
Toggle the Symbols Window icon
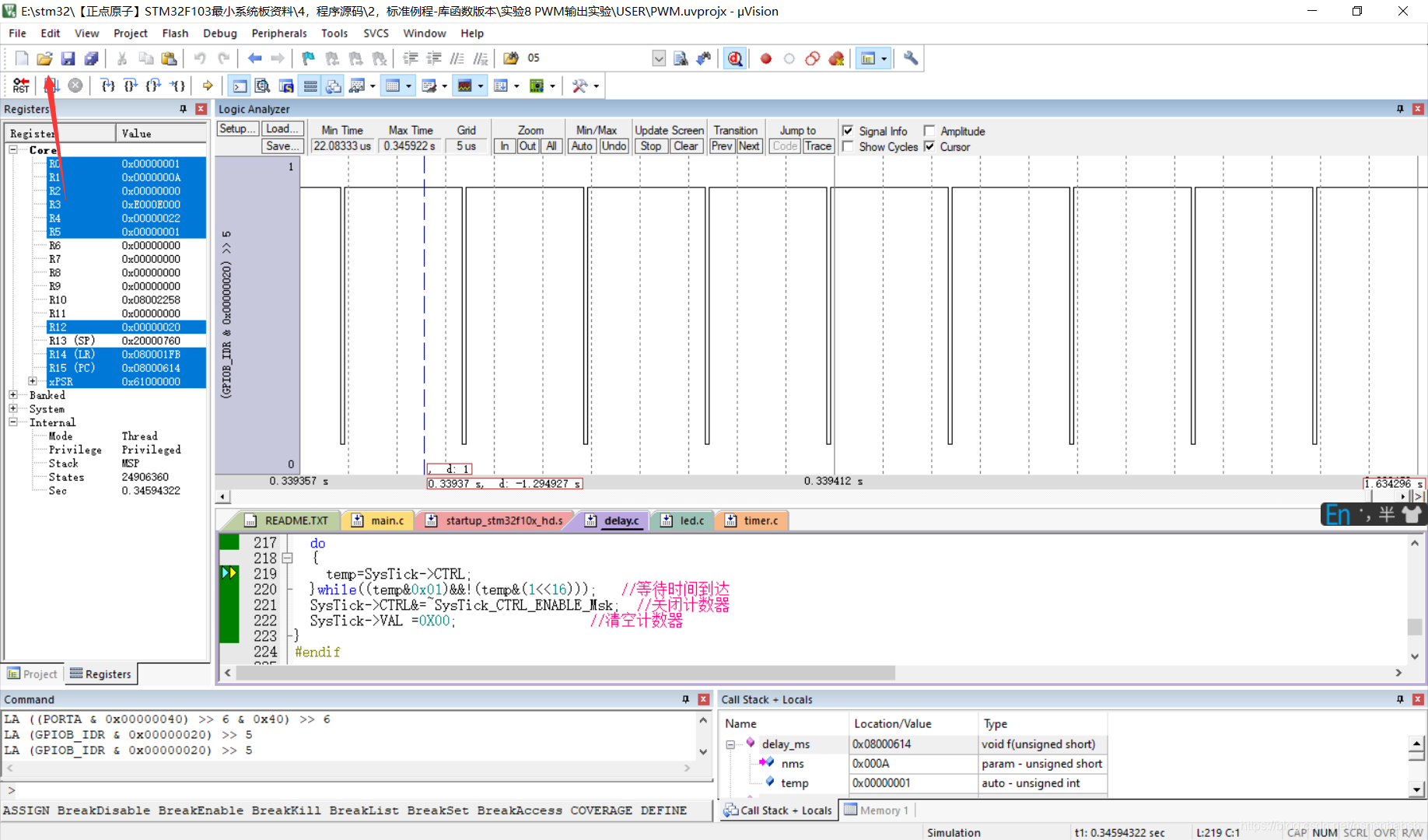pos(286,86)
